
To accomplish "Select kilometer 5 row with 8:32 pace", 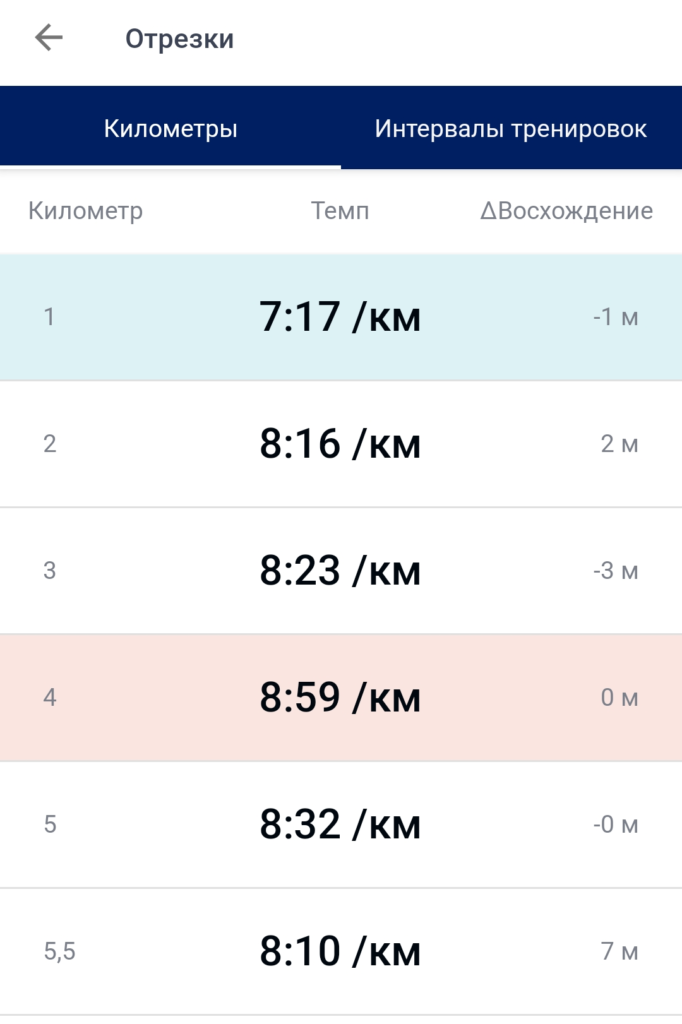I will tap(341, 824).
